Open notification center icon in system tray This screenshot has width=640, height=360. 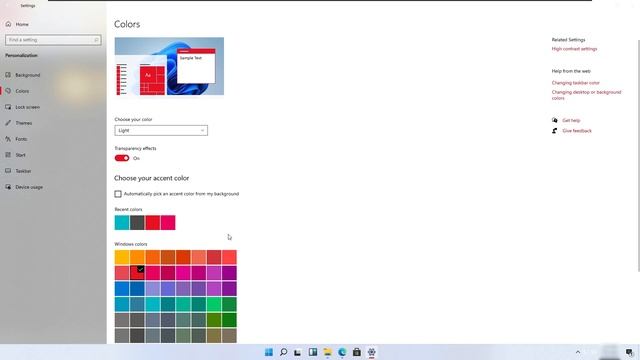629,352
